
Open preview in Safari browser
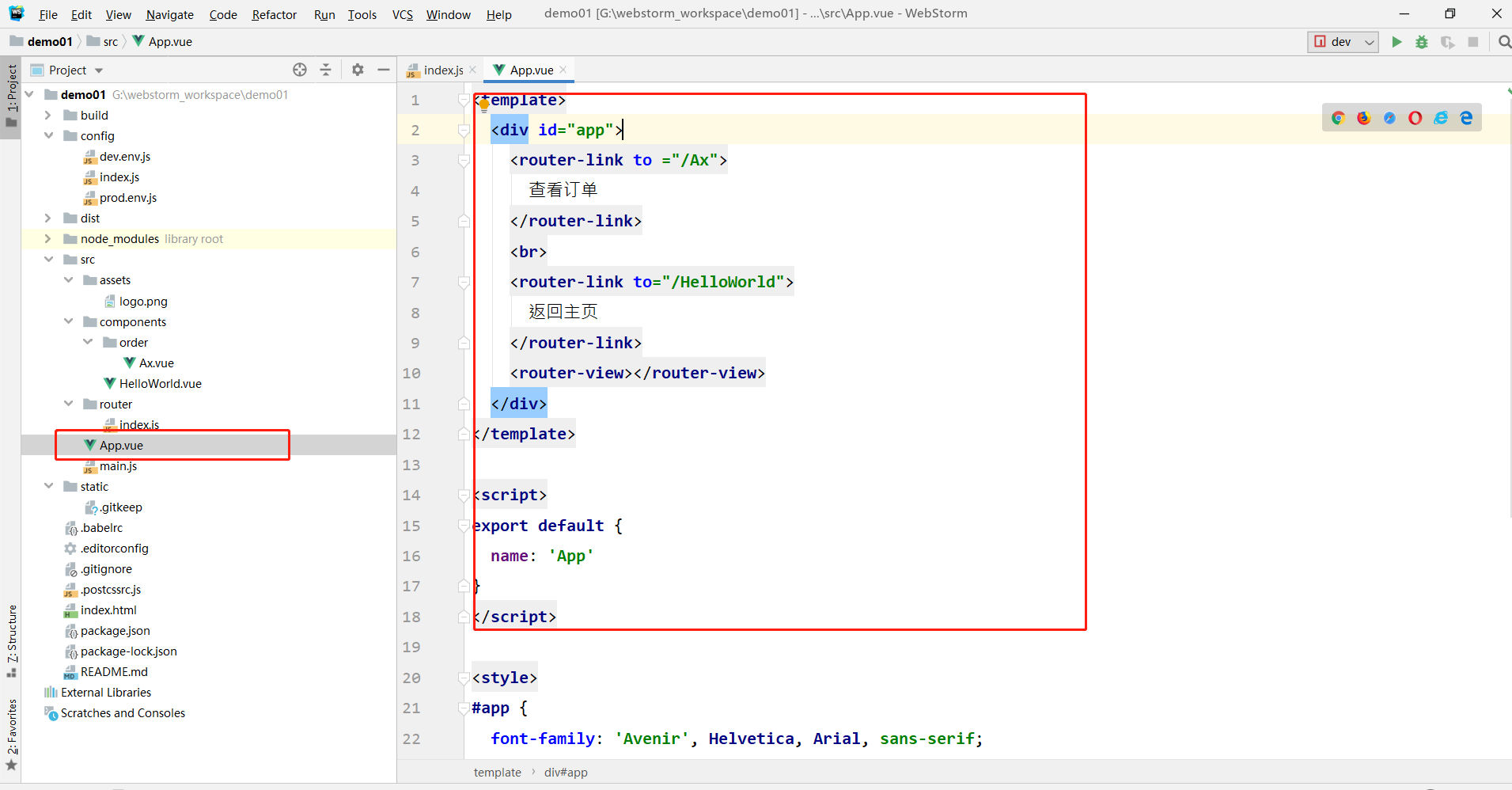tap(1389, 118)
